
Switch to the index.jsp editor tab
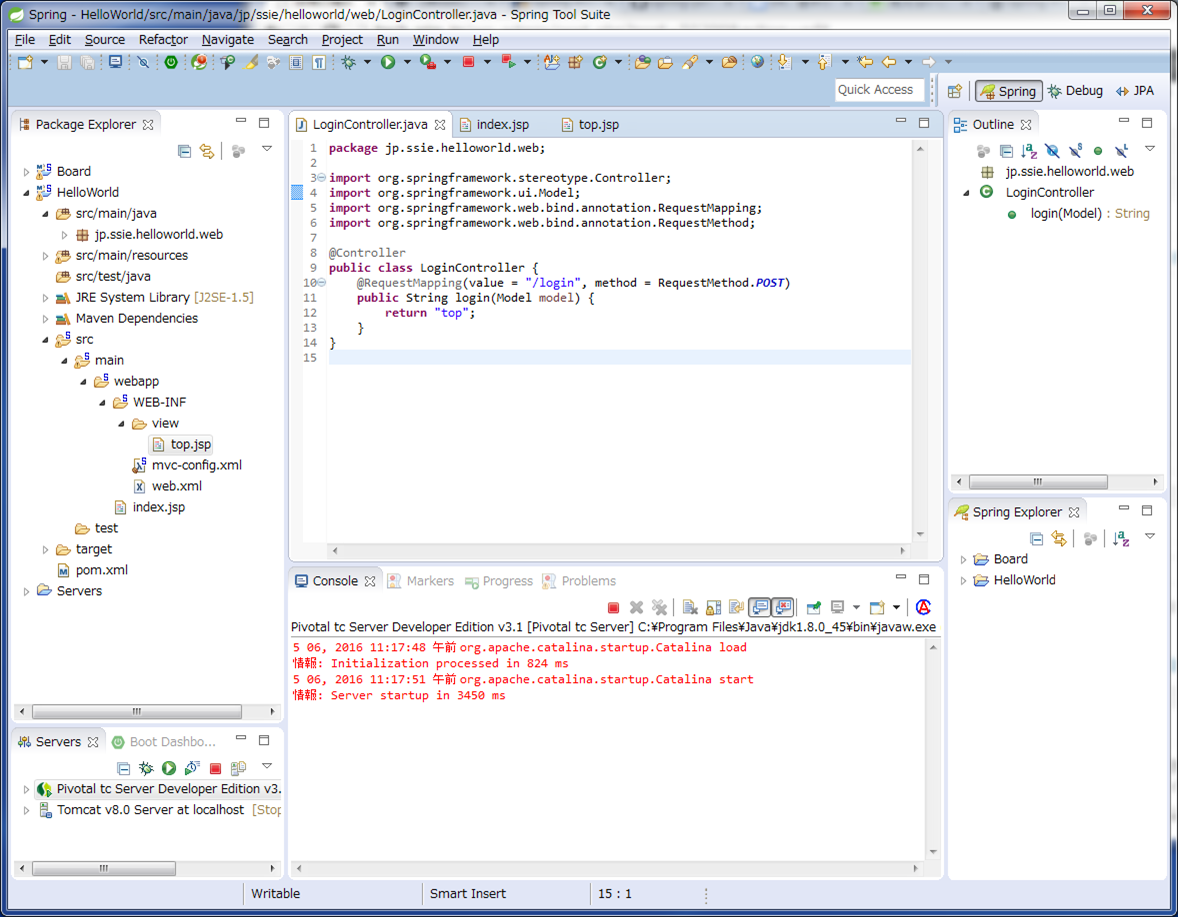tap(502, 125)
